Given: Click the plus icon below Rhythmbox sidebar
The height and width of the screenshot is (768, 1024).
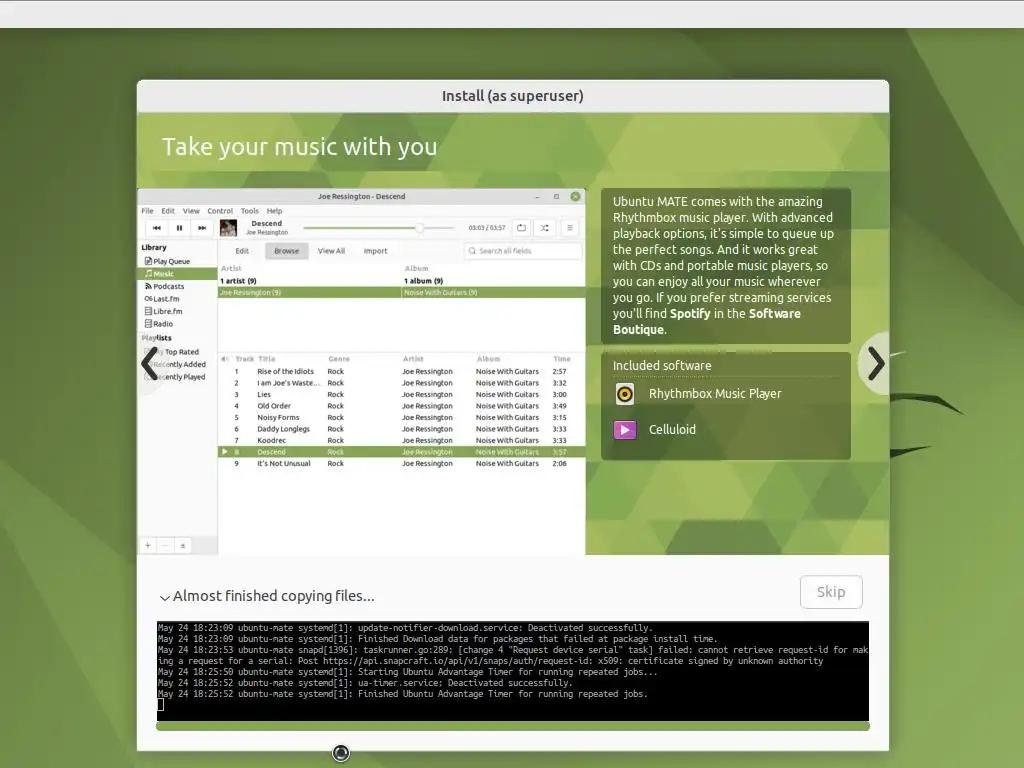Looking at the screenshot, I should pyautogui.click(x=148, y=545).
